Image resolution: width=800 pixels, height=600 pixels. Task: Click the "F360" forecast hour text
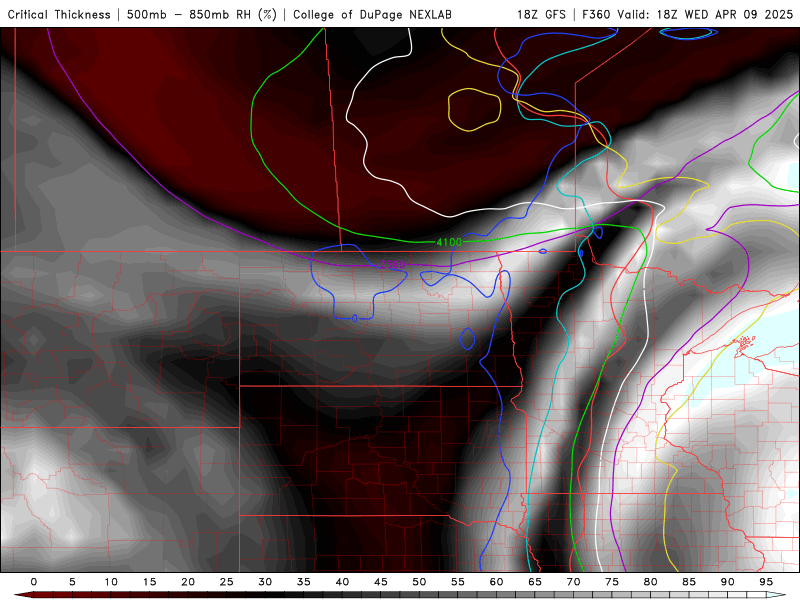[x=597, y=14]
